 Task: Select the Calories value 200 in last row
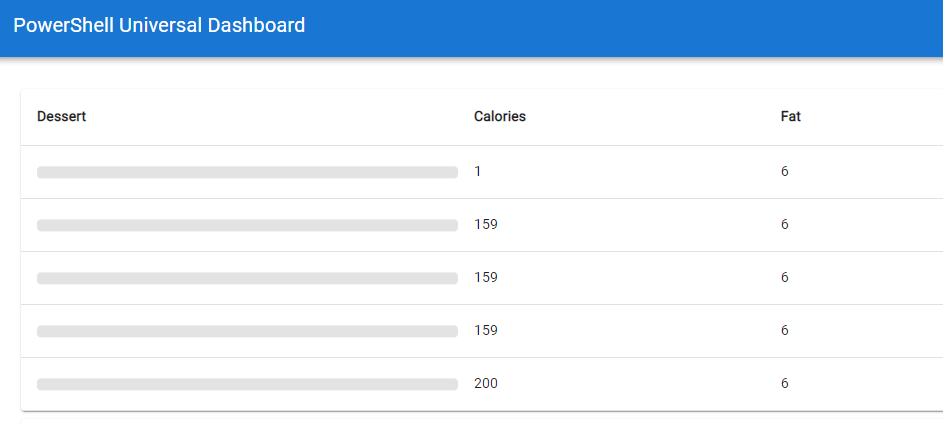[485, 384]
